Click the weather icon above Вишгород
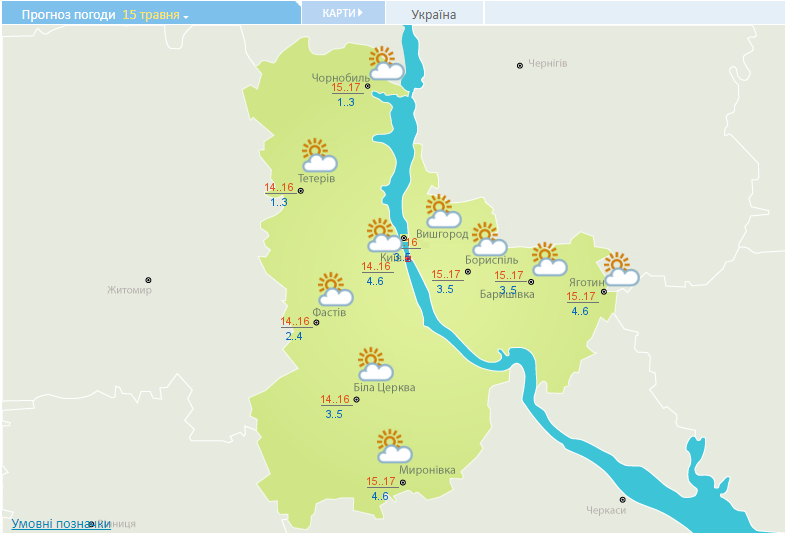Screen dimensions: 785x533 pyautogui.click(x=442, y=211)
